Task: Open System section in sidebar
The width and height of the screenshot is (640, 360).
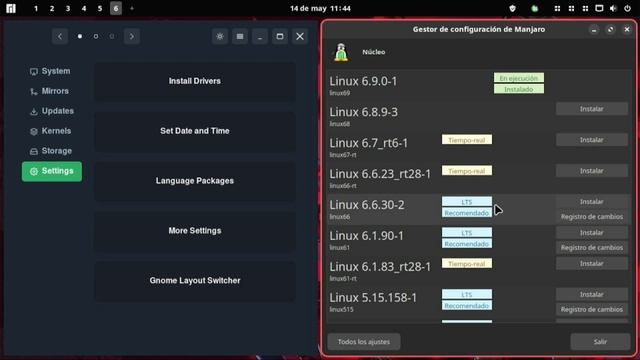Action: [51, 71]
